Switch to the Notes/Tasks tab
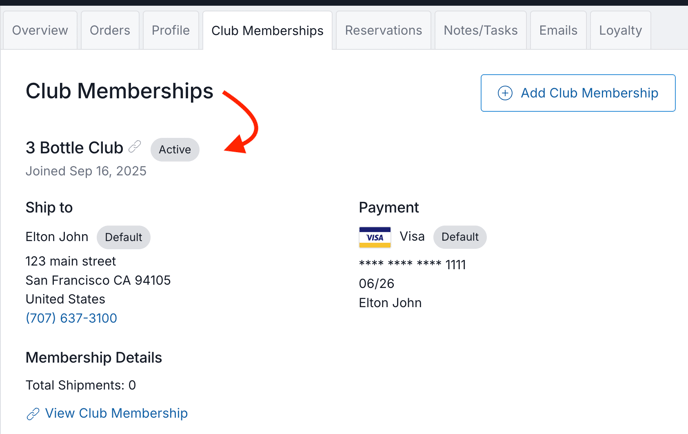Image resolution: width=688 pixels, height=434 pixels. click(480, 30)
